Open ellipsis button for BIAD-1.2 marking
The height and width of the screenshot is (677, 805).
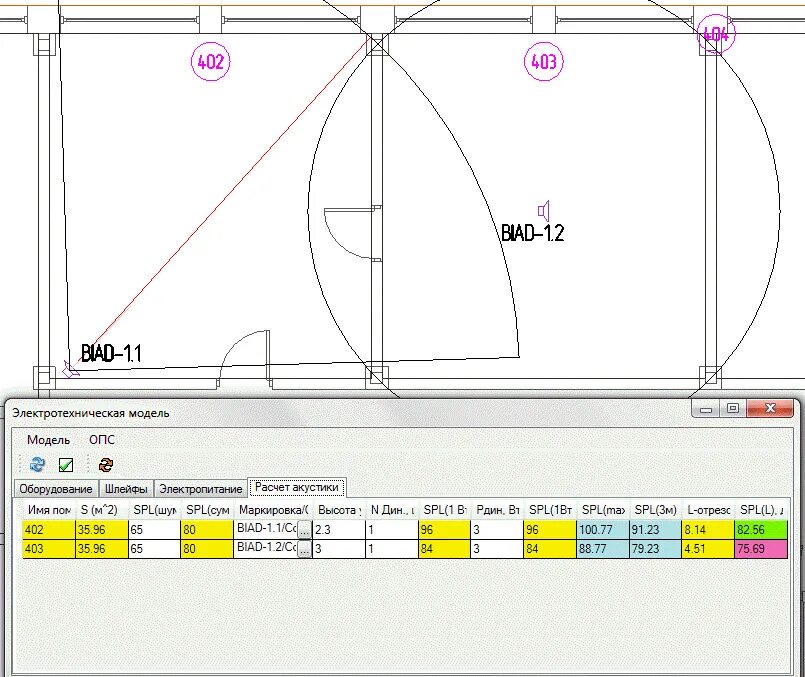(x=304, y=549)
